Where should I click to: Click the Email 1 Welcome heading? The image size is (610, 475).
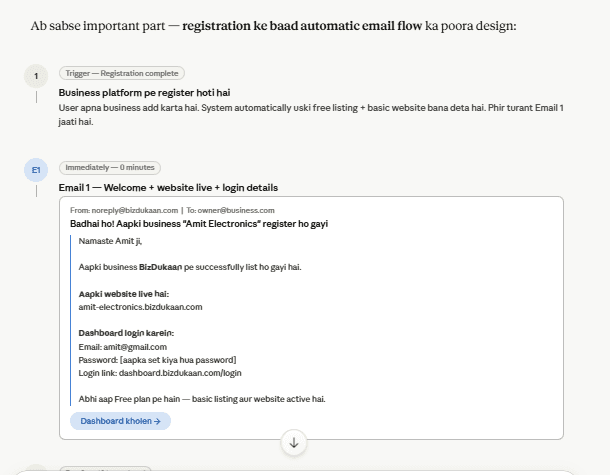point(168,188)
